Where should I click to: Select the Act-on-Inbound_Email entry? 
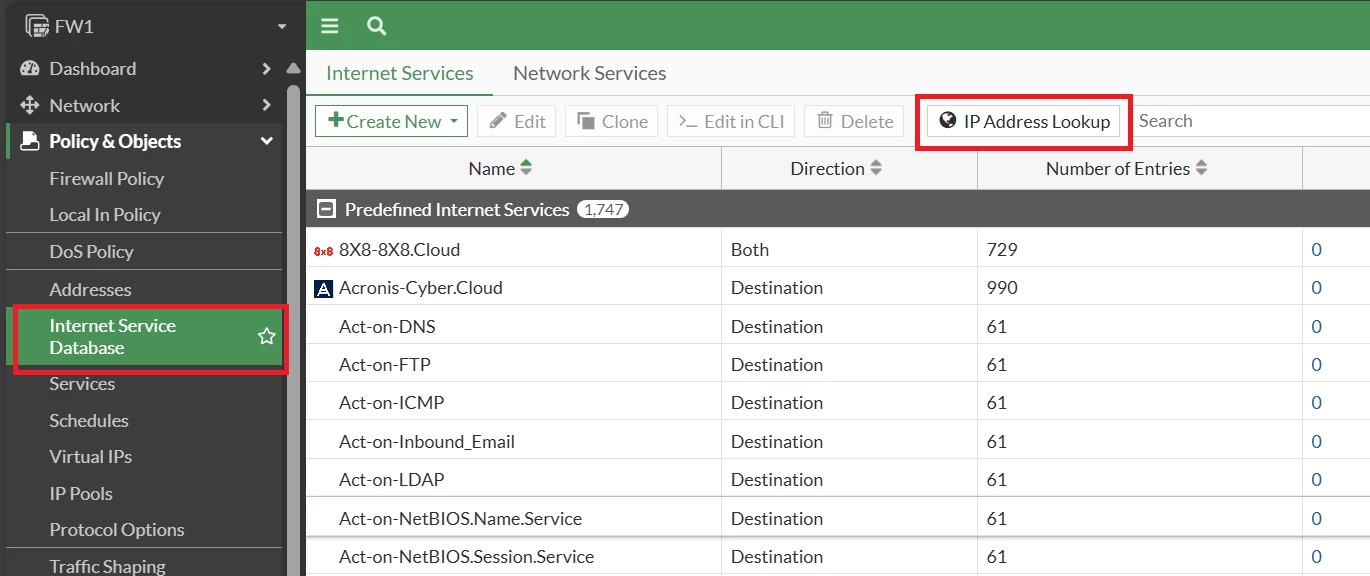pyautogui.click(x=838, y=441)
